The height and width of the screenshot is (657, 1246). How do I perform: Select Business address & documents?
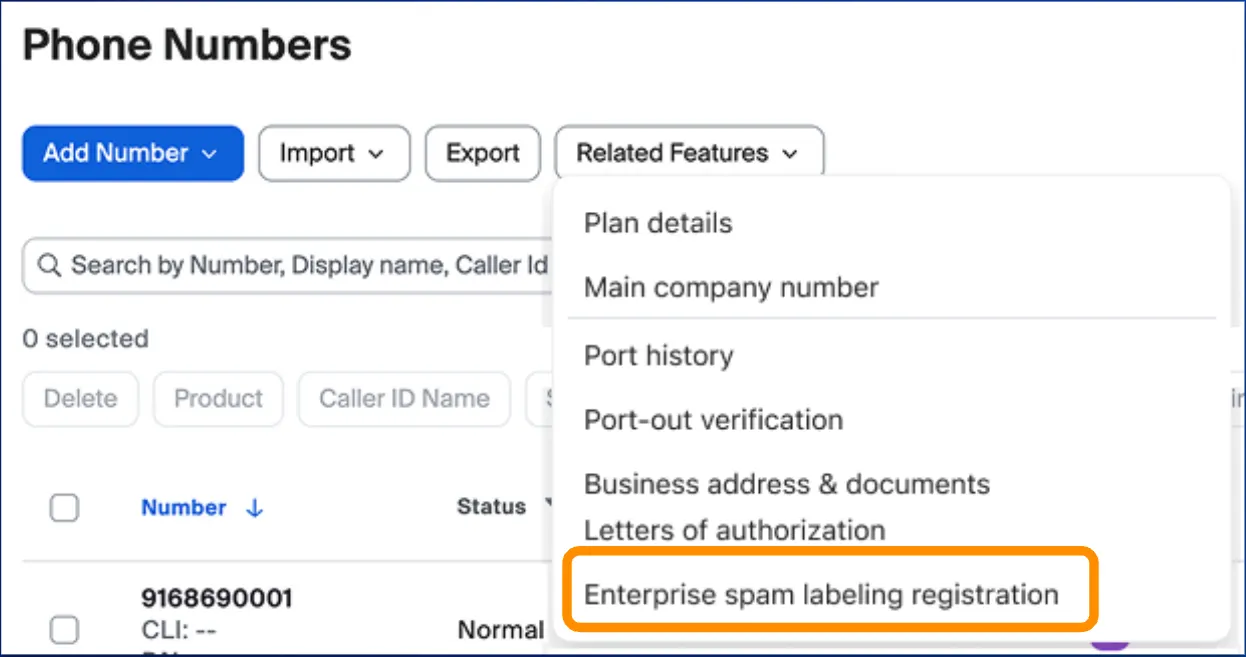click(x=787, y=484)
